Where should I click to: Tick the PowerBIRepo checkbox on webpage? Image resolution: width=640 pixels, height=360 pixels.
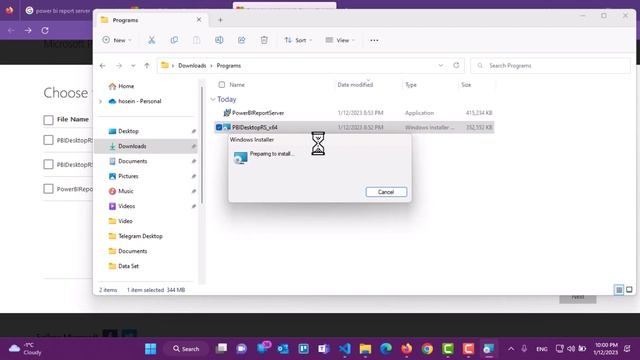click(48, 189)
